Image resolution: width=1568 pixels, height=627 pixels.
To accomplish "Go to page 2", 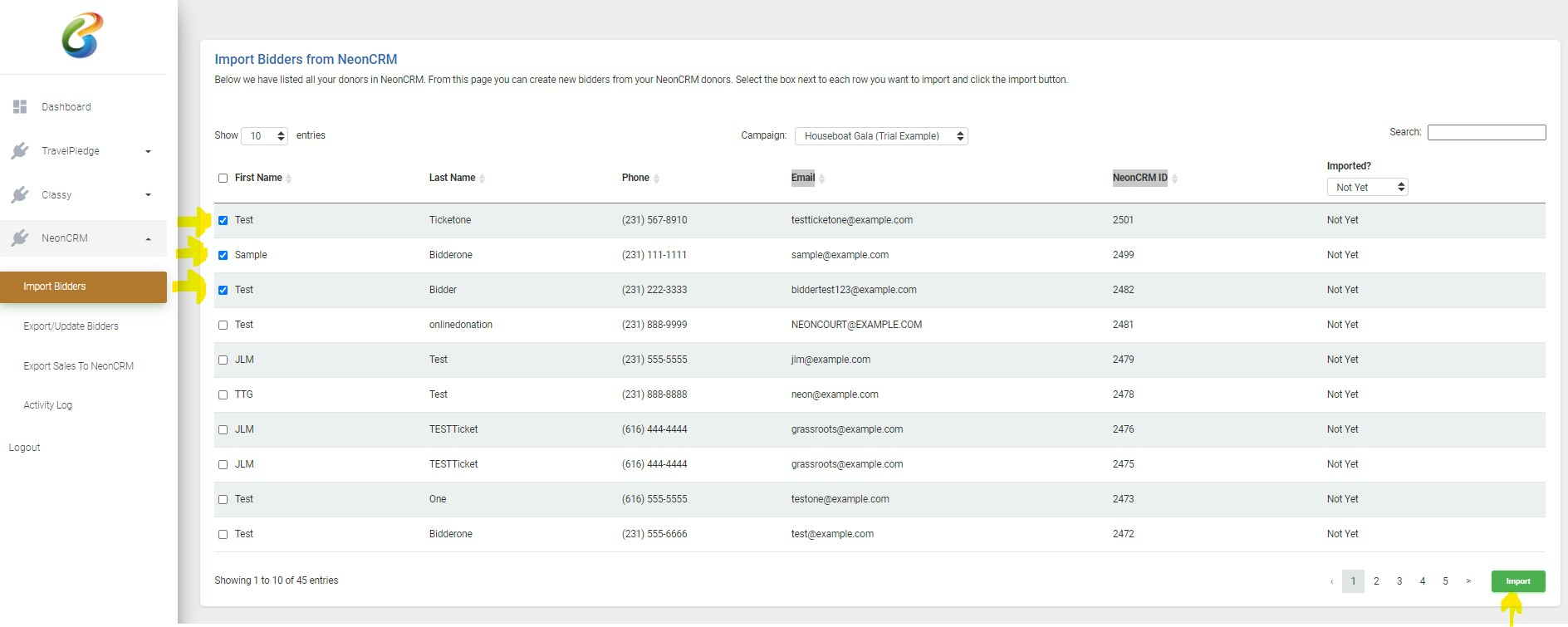I will tap(1376, 581).
